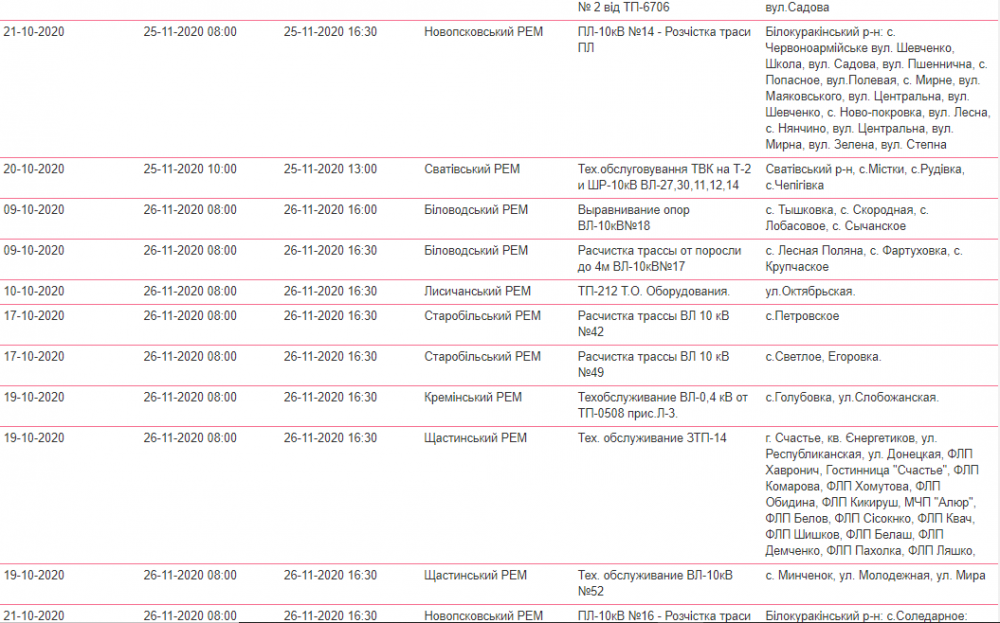
Task: Click 'Техобслуживание ВЛ-0,4 кВ от ТП-0508' cell
Action: pyautogui.click(x=663, y=405)
